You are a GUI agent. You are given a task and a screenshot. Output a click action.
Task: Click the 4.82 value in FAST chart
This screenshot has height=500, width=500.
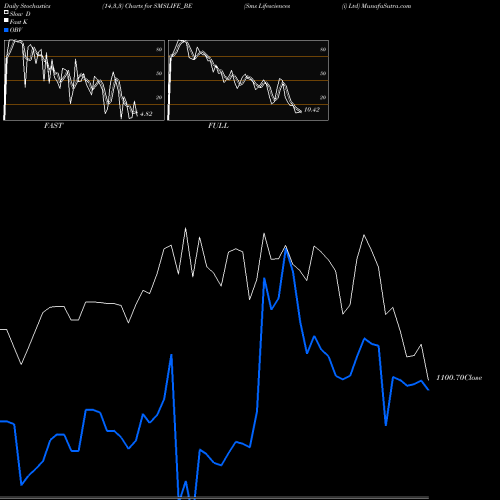(146, 114)
